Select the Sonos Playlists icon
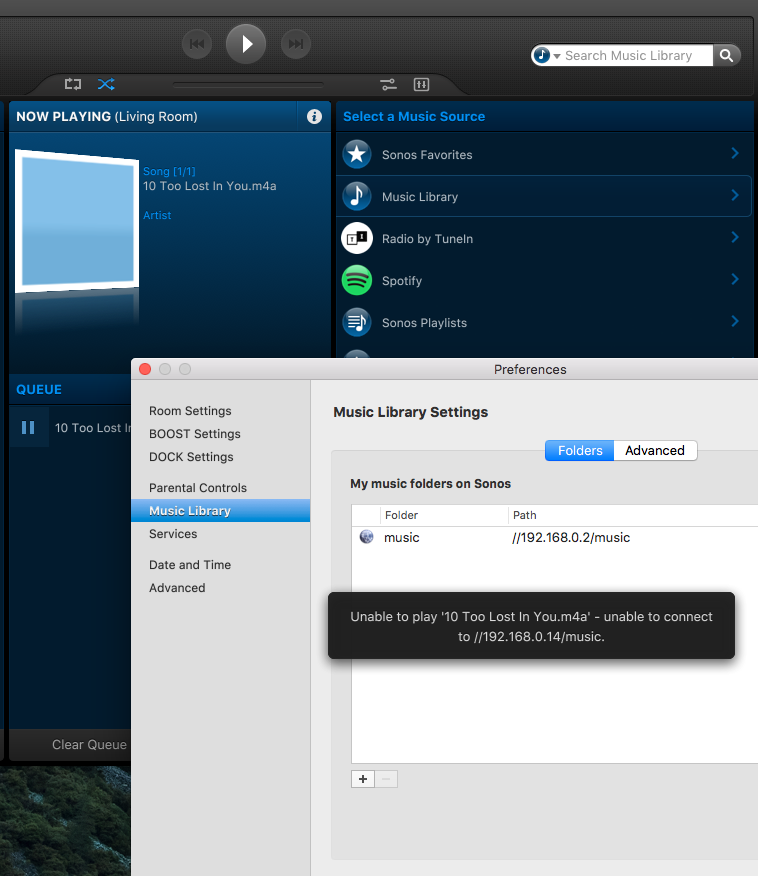This screenshot has height=876, width=758. [357, 322]
